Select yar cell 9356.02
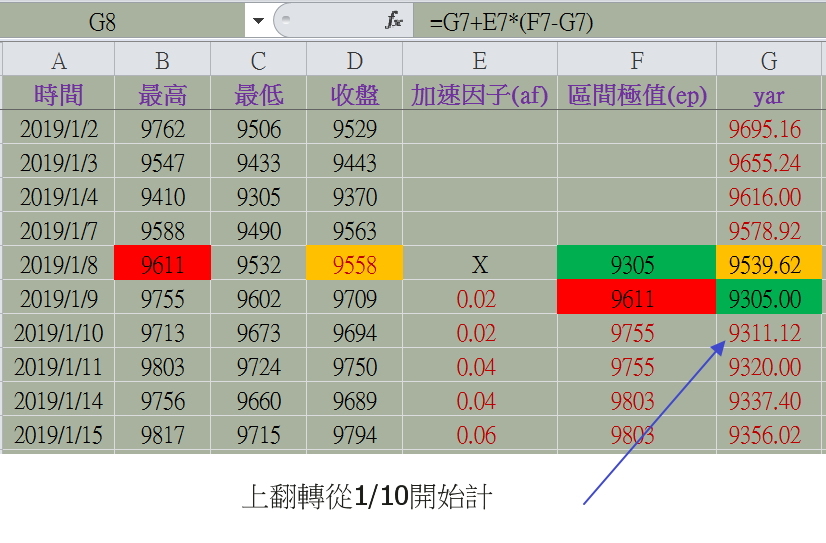This screenshot has width=826, height=543. (x=769, y=434)
